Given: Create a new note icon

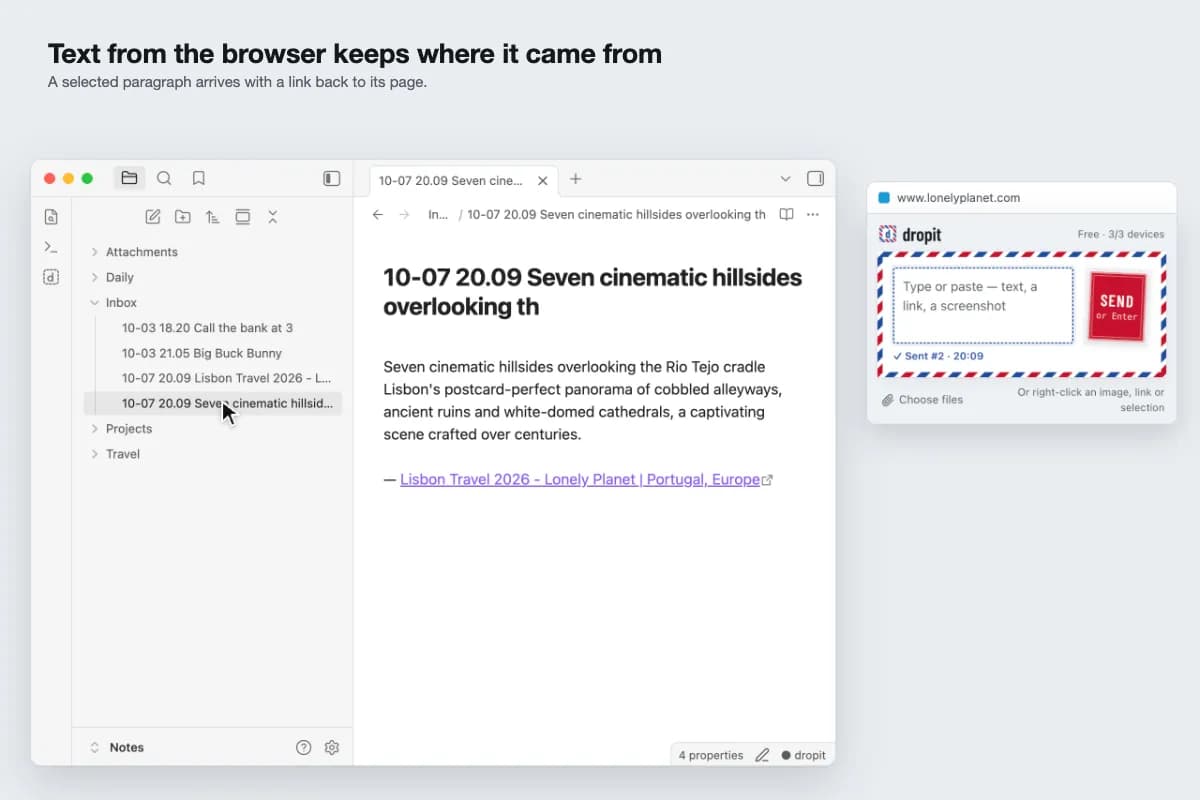Looking at the screenshot, I should 153,217.
